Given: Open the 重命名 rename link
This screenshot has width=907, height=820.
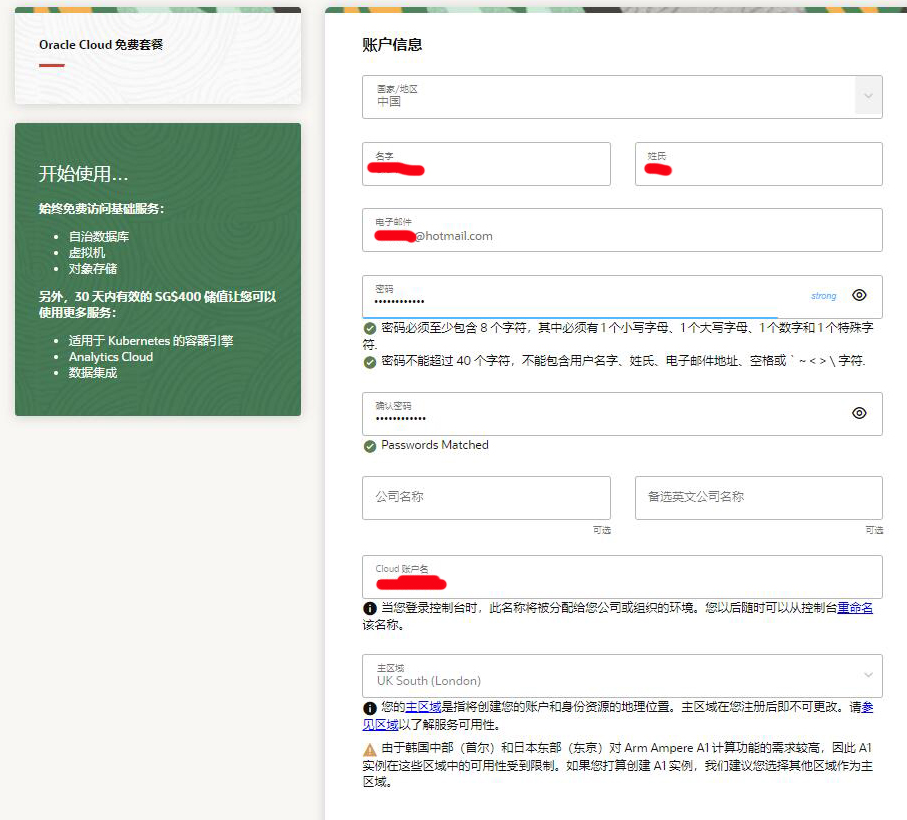Looking at the screenshot, I should click(855, 607).
